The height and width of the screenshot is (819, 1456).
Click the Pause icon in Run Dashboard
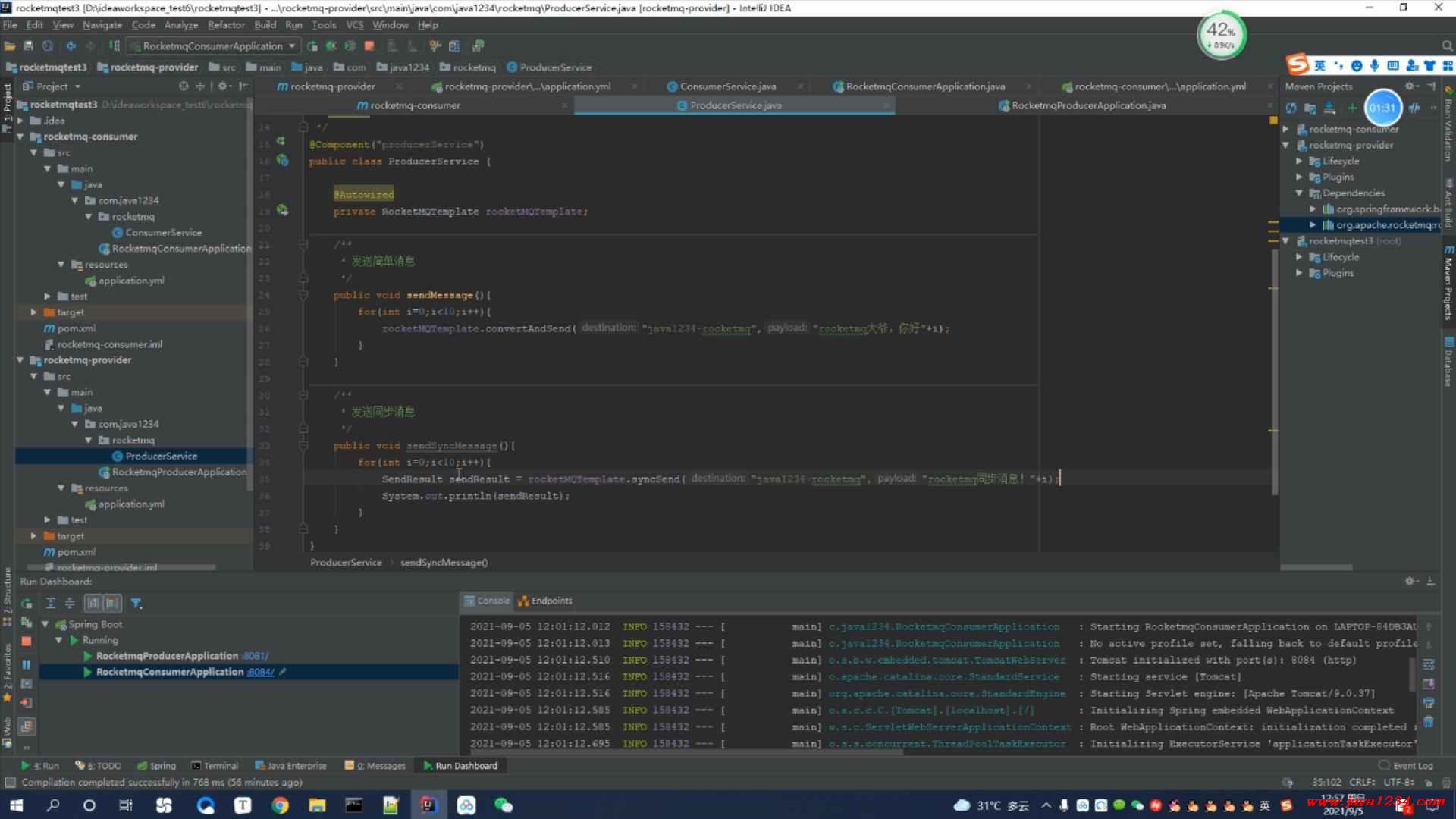tap(27, 665)
